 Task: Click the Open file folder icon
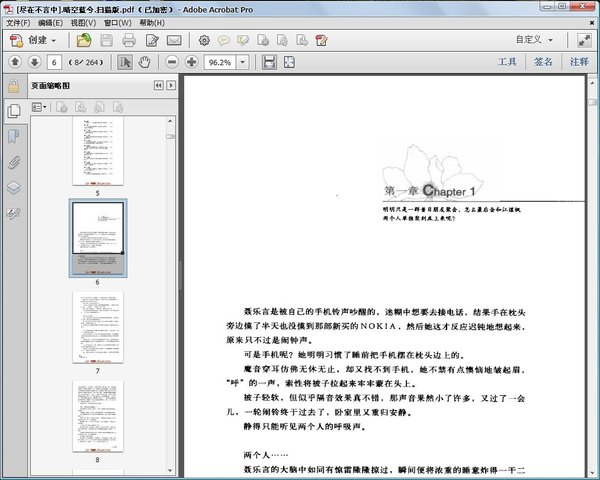[x=84, y=41]
